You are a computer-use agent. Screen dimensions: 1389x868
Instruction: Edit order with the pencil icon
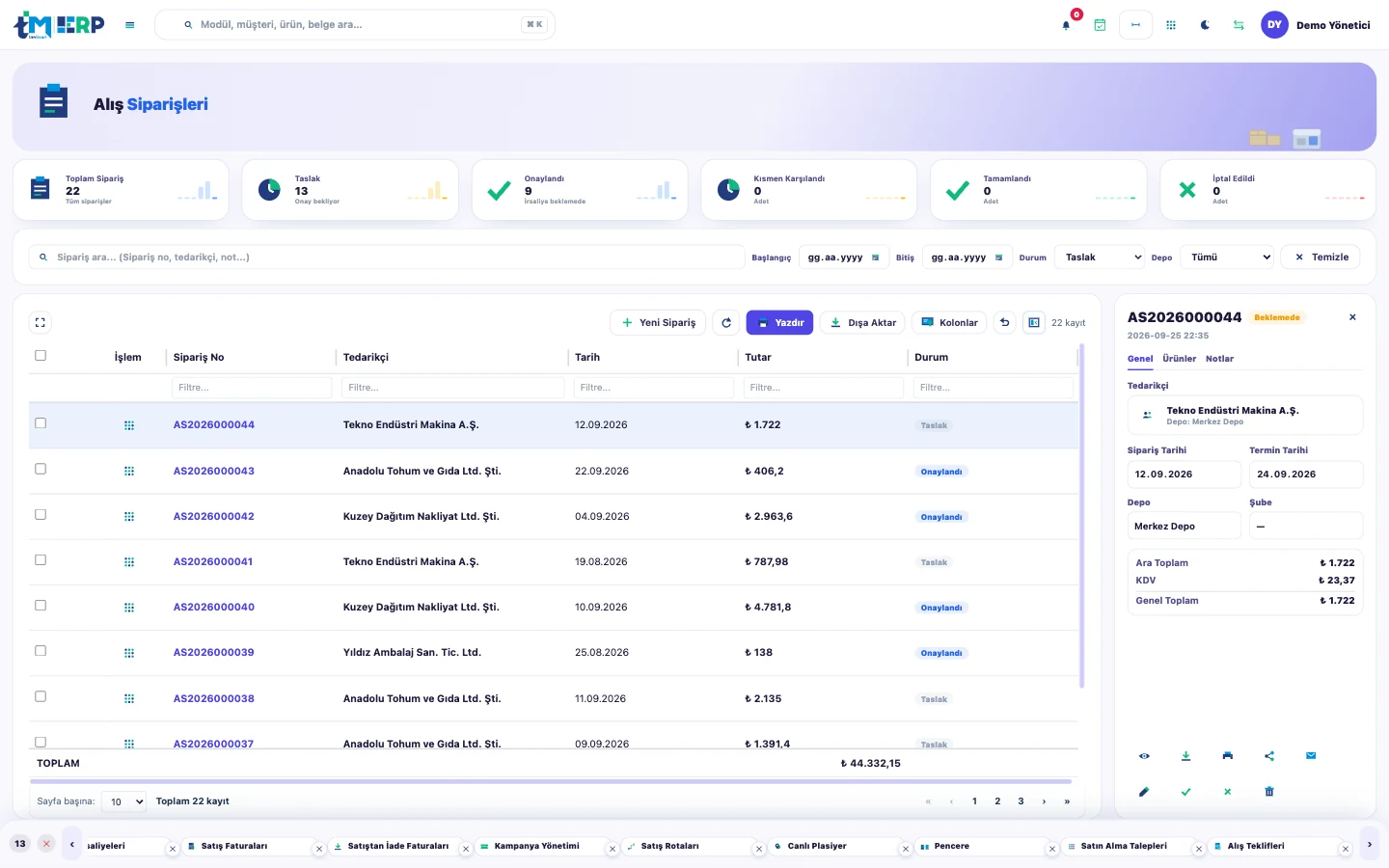point(1144,792)
